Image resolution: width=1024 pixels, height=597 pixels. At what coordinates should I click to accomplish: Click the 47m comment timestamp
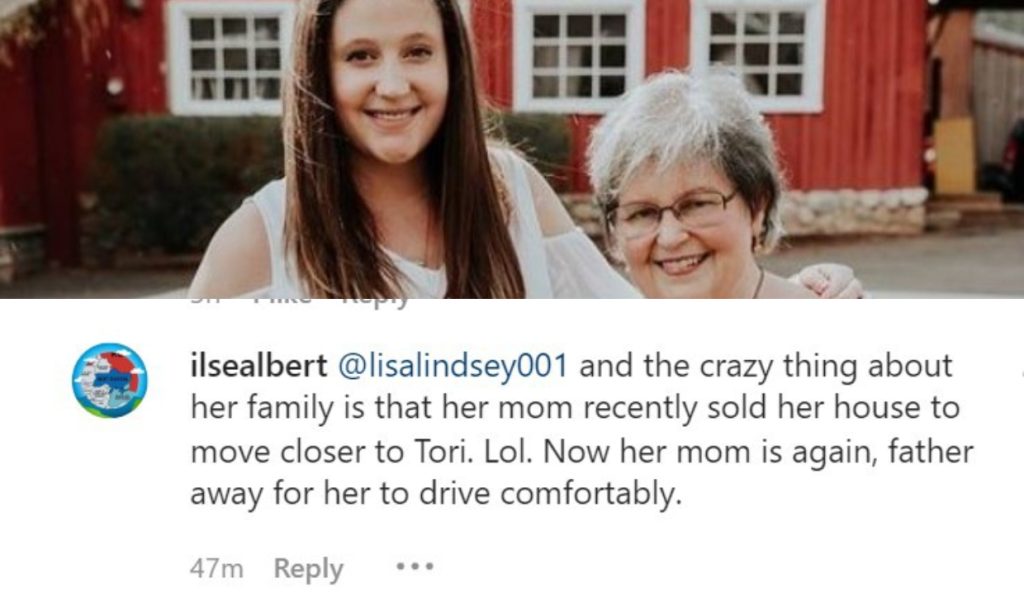pos(216,568)
